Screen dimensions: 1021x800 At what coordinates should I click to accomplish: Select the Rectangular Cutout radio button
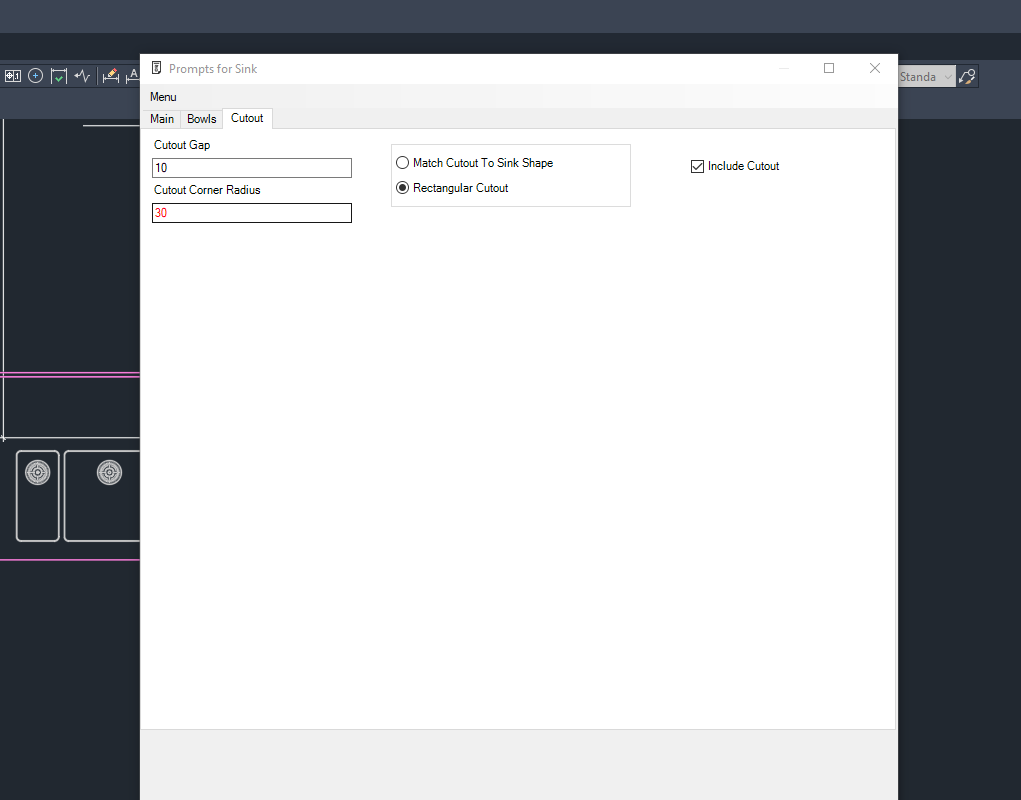(x=402, y=187)
